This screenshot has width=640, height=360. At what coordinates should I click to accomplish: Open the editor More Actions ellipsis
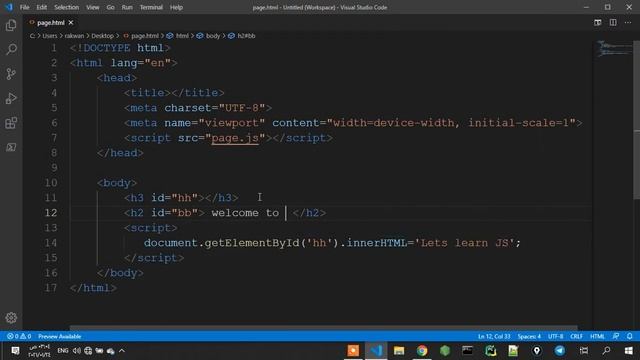[628, 22]
